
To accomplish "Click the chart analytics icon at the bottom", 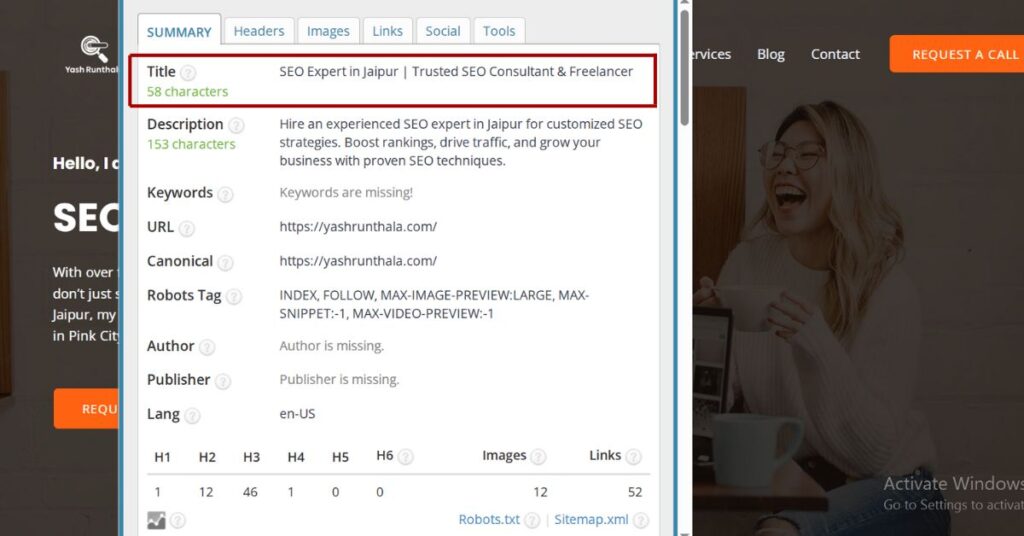I will pos(157,520).
